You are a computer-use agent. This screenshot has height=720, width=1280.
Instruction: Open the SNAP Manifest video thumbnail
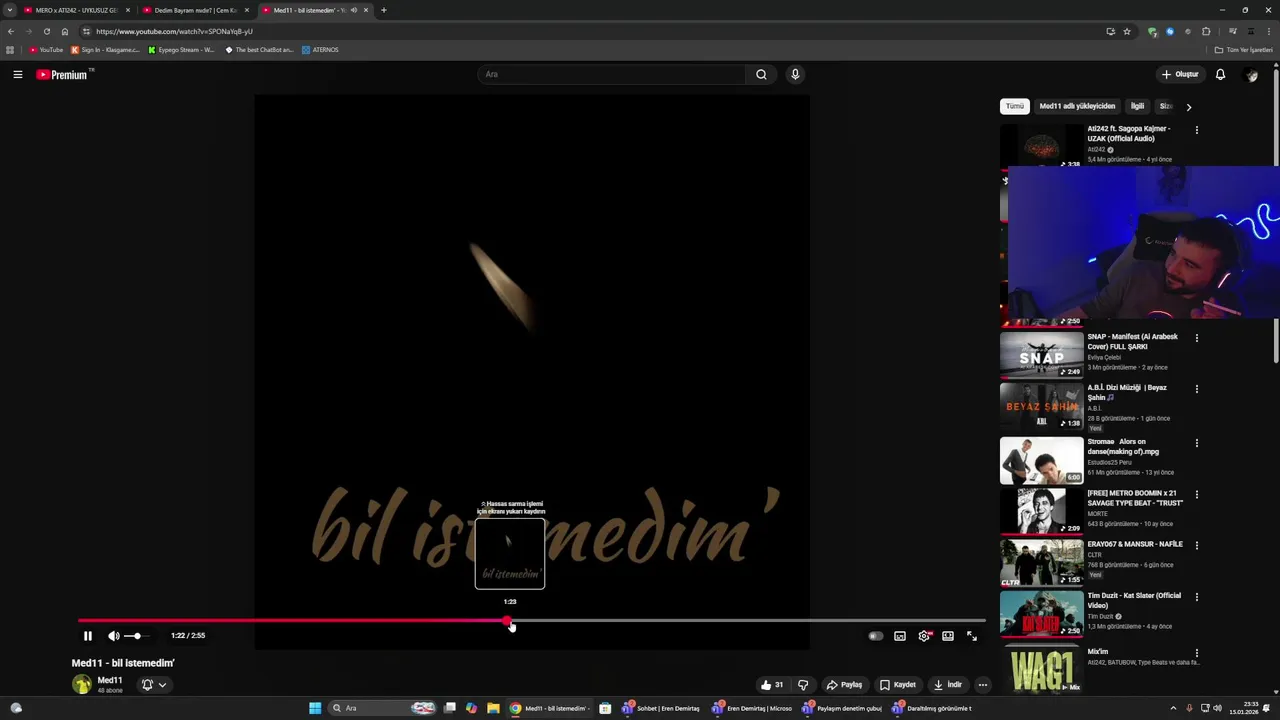(x=1041, y=354)
